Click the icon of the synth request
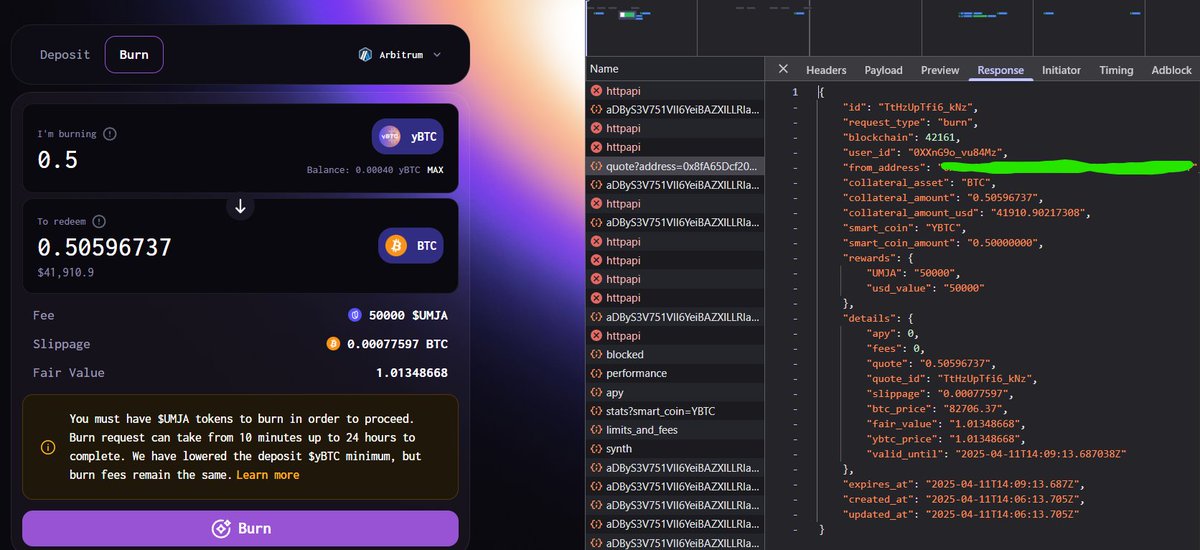Screen dimensions: 1200x550 pyautogui.click(x=596, y=449)
